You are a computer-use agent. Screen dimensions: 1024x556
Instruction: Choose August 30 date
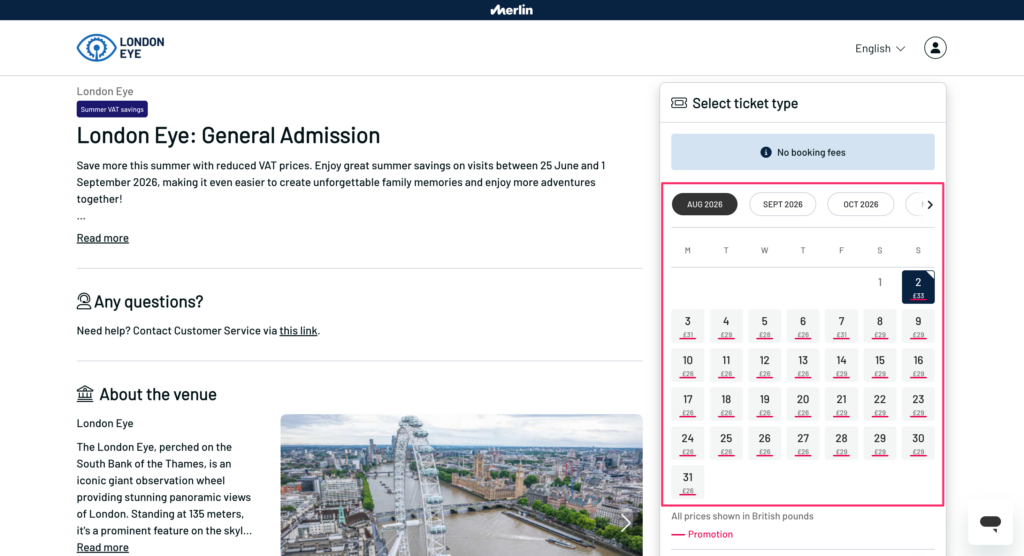click(918, 444)
